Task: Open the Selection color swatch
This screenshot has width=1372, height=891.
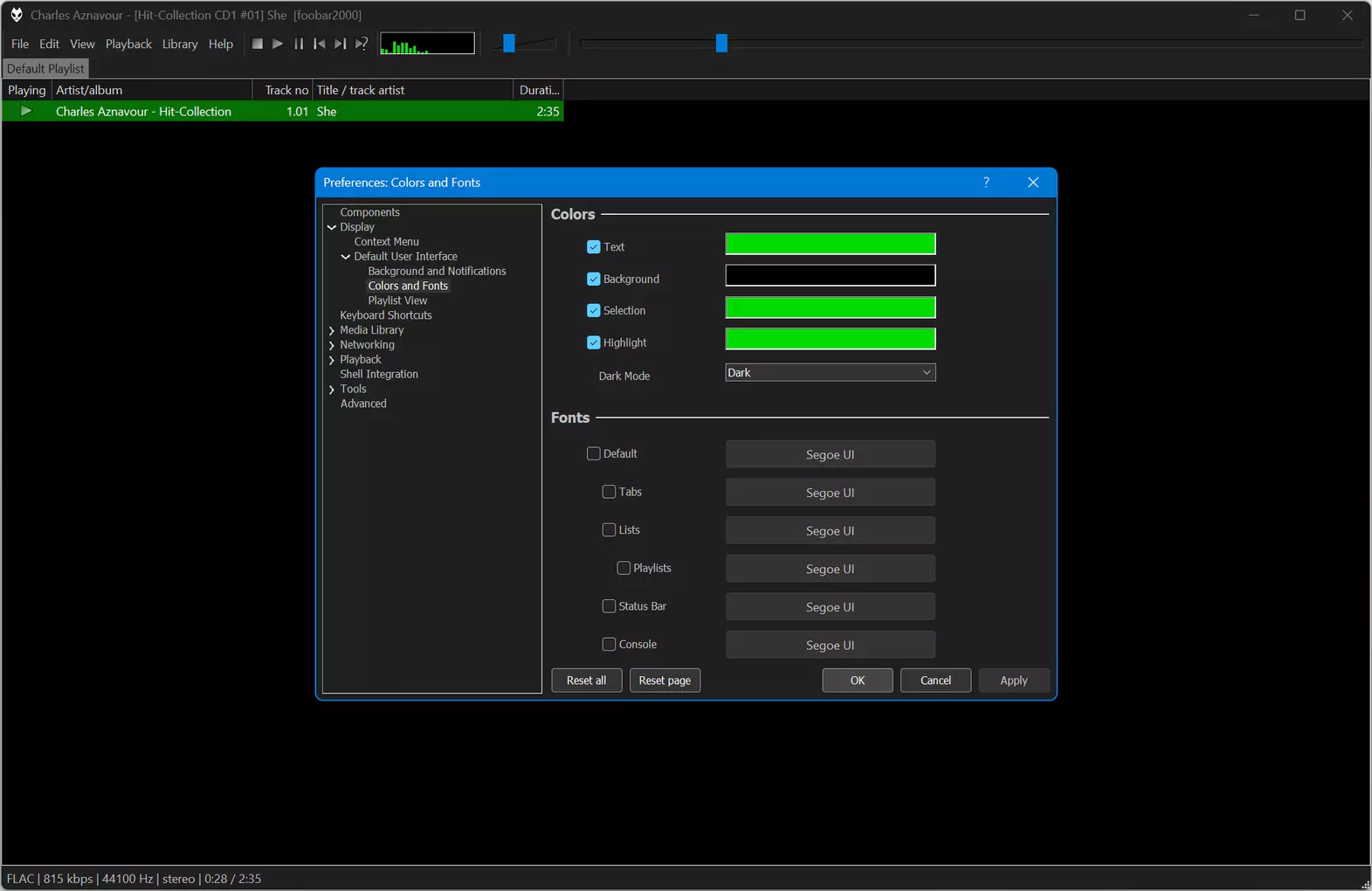Action: (x=831, y=307)
